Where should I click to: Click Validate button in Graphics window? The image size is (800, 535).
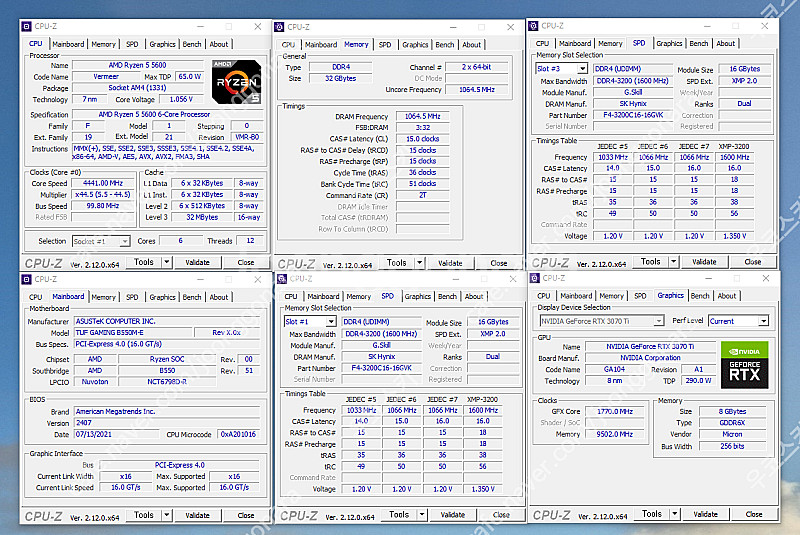pos(706,514)
